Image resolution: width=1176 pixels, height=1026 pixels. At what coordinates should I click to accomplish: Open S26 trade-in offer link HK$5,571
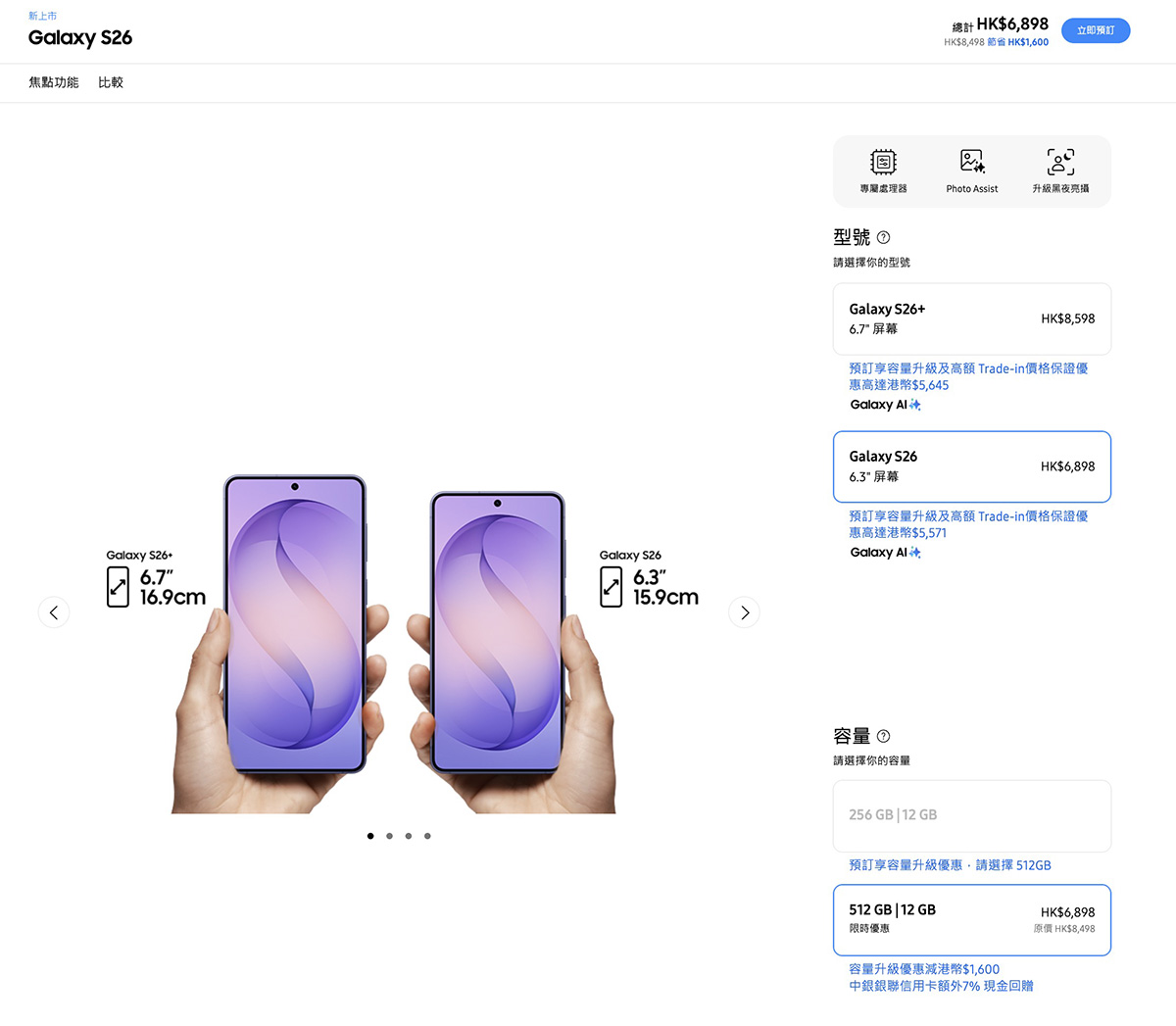[x=968, y=524]
